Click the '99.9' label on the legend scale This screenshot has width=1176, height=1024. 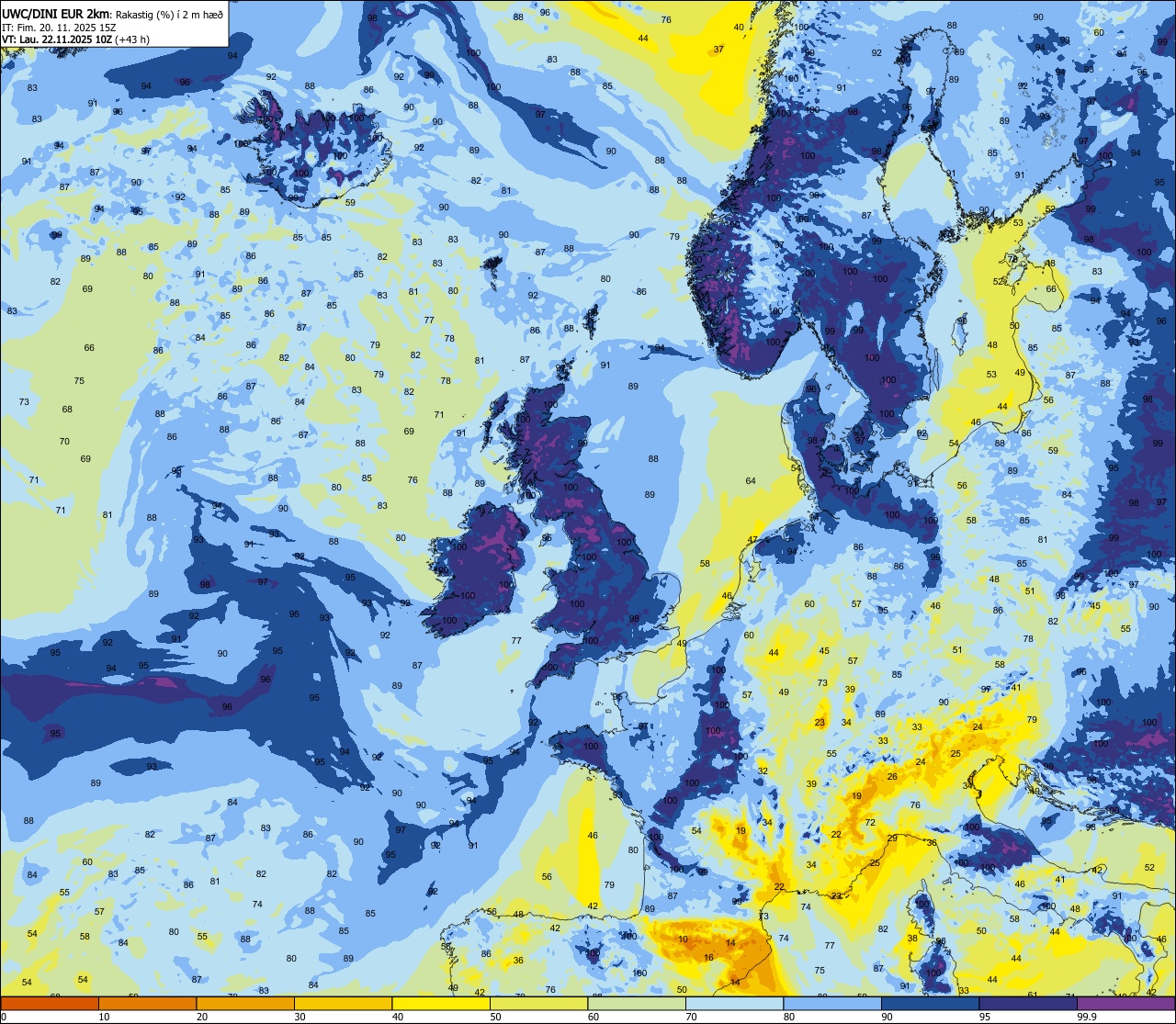click(x=1089, y=1017)
